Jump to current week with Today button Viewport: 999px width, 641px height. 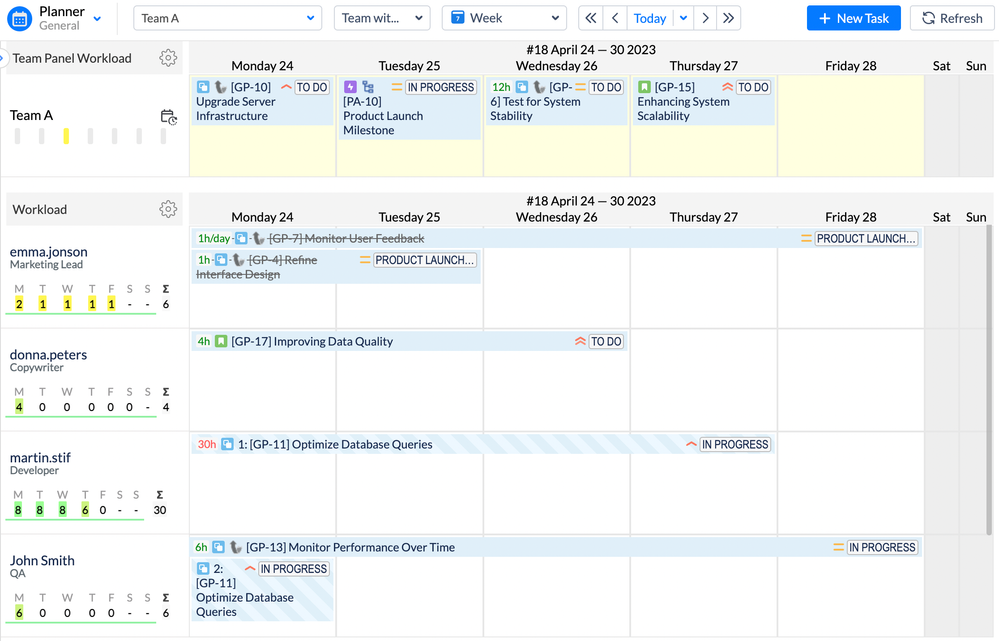tap(649, 17)
